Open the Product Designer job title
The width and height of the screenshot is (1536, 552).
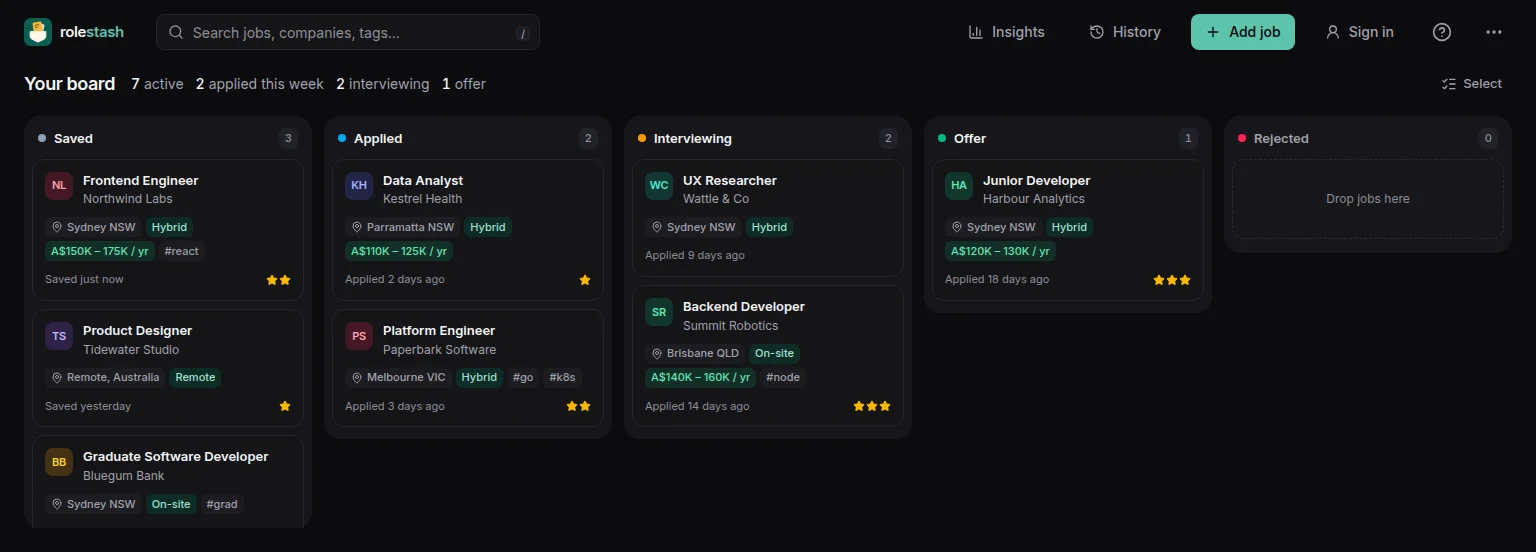coord(137,331)
